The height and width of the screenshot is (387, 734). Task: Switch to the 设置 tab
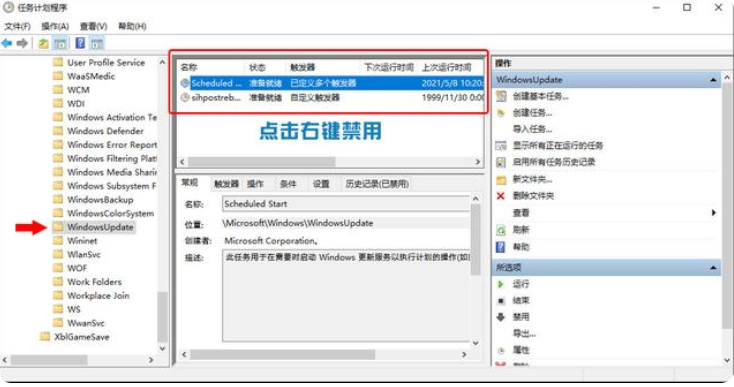click(321, 184)
